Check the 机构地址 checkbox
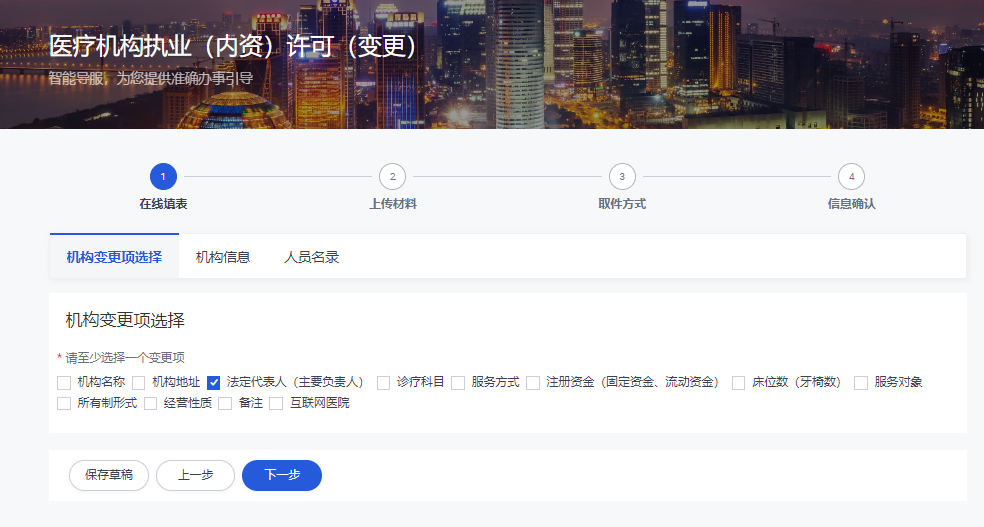This screenshot has width=984, height=527. tap(139, 383)
